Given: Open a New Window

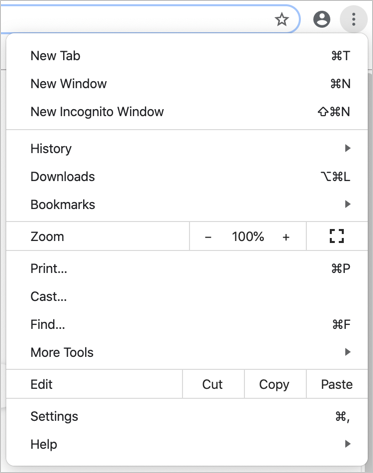Looking at the screenshot, I should 187,84.
